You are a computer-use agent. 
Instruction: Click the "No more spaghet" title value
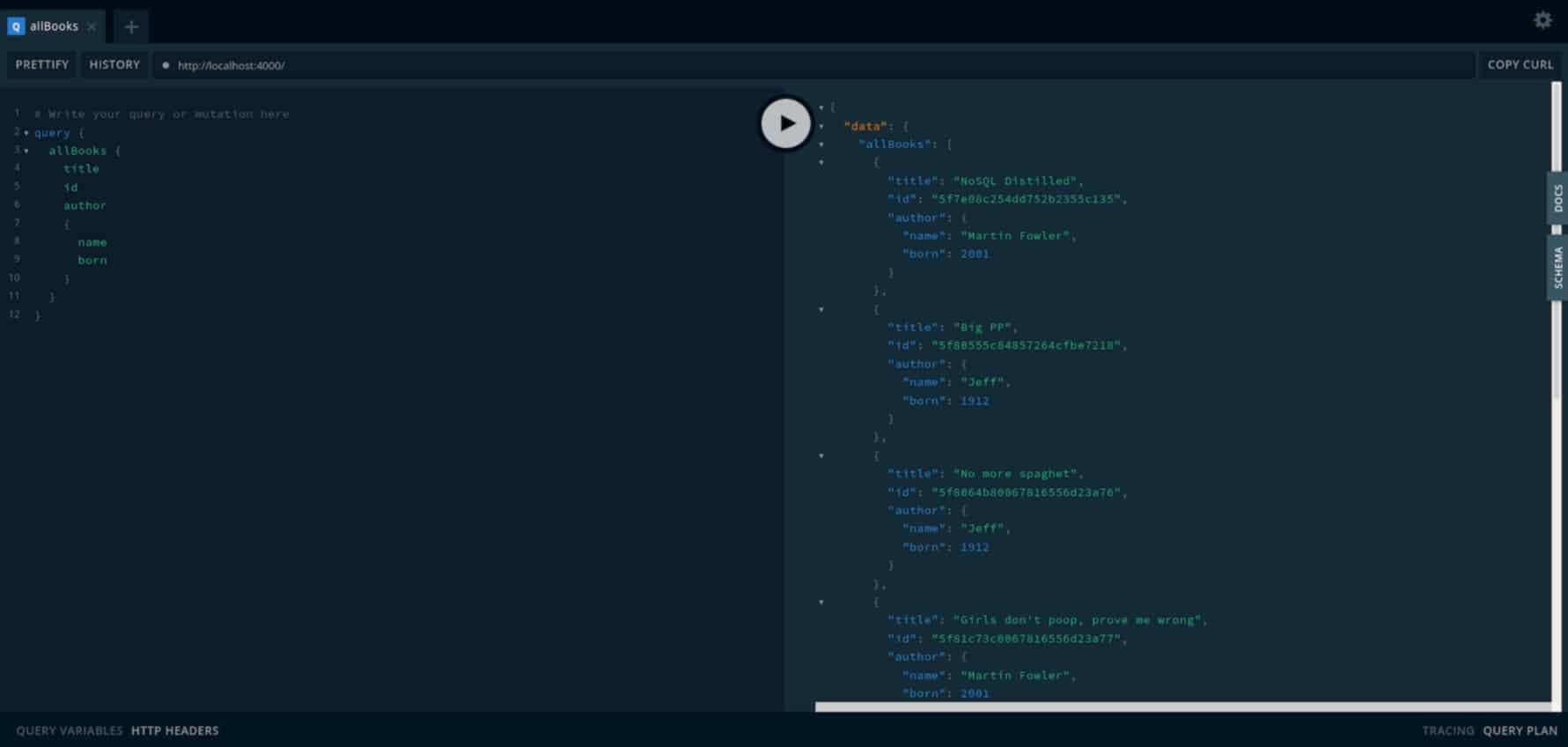[x=1015, y=473]
